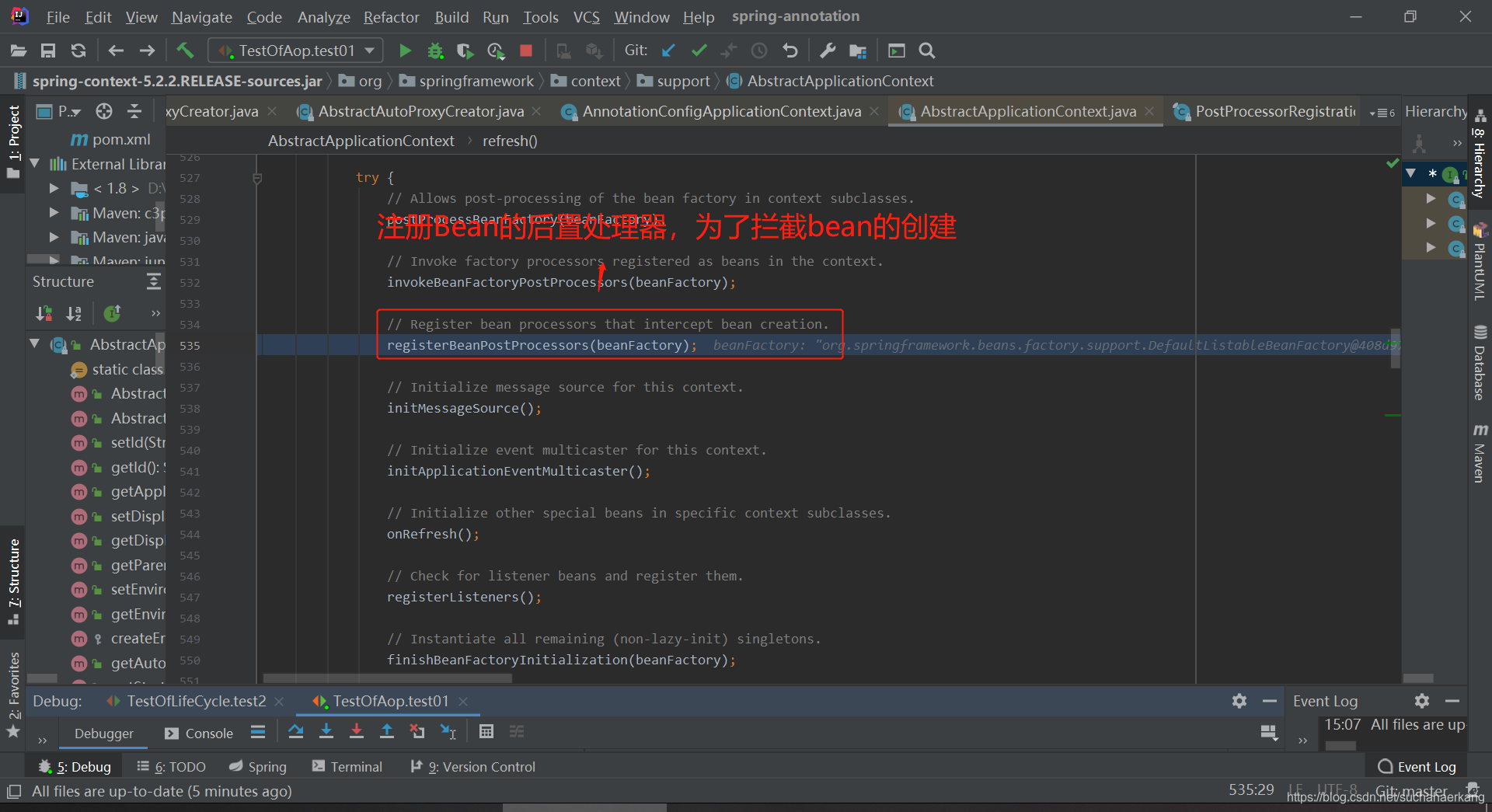
Task: Navigate Back with left arrow icon
Action: [116, 51]
